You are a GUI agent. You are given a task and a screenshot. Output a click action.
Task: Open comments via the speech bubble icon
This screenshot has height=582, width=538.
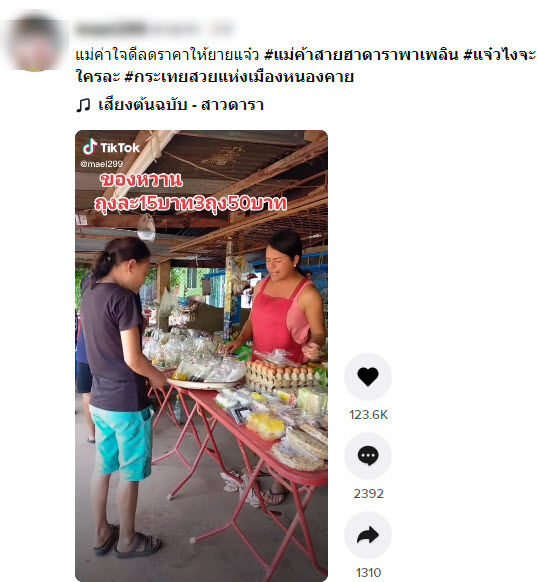coord(367,455)
